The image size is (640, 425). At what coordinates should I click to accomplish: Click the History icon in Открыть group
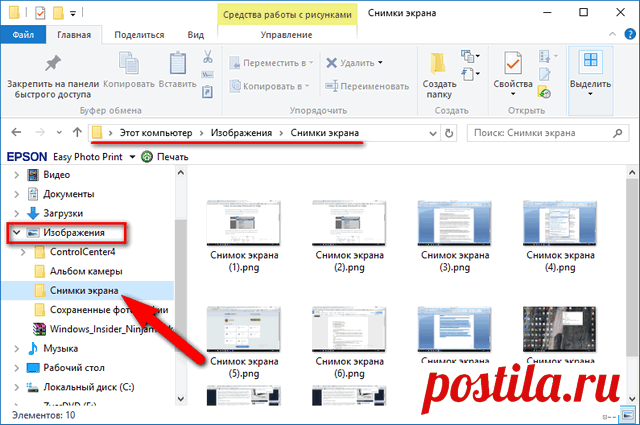pos(545,92)
